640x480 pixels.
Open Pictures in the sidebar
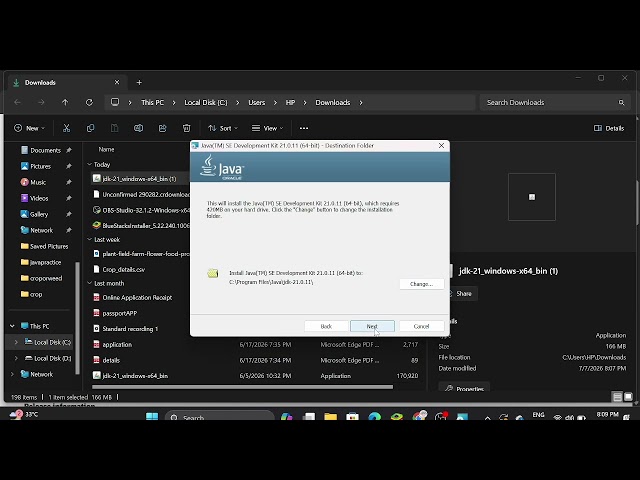click(x=40, y=166)
